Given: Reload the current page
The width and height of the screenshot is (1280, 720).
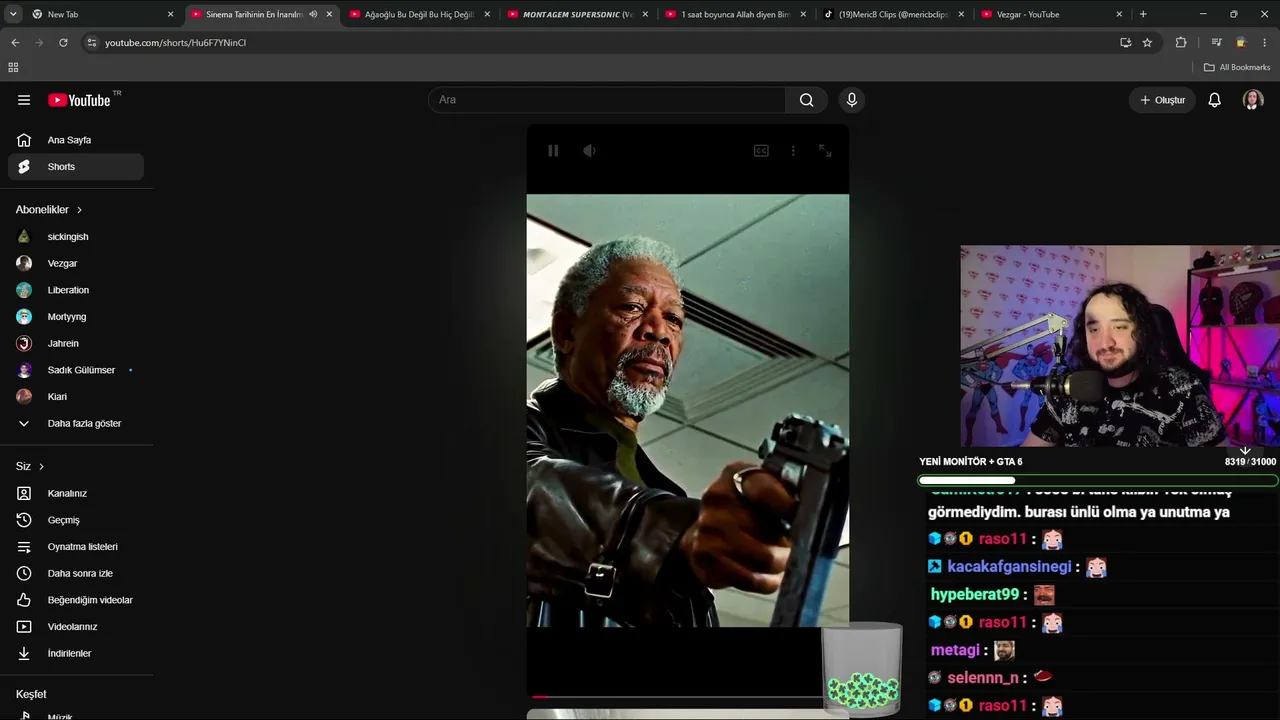Looking at the screenshot, I should click(63, 43).
